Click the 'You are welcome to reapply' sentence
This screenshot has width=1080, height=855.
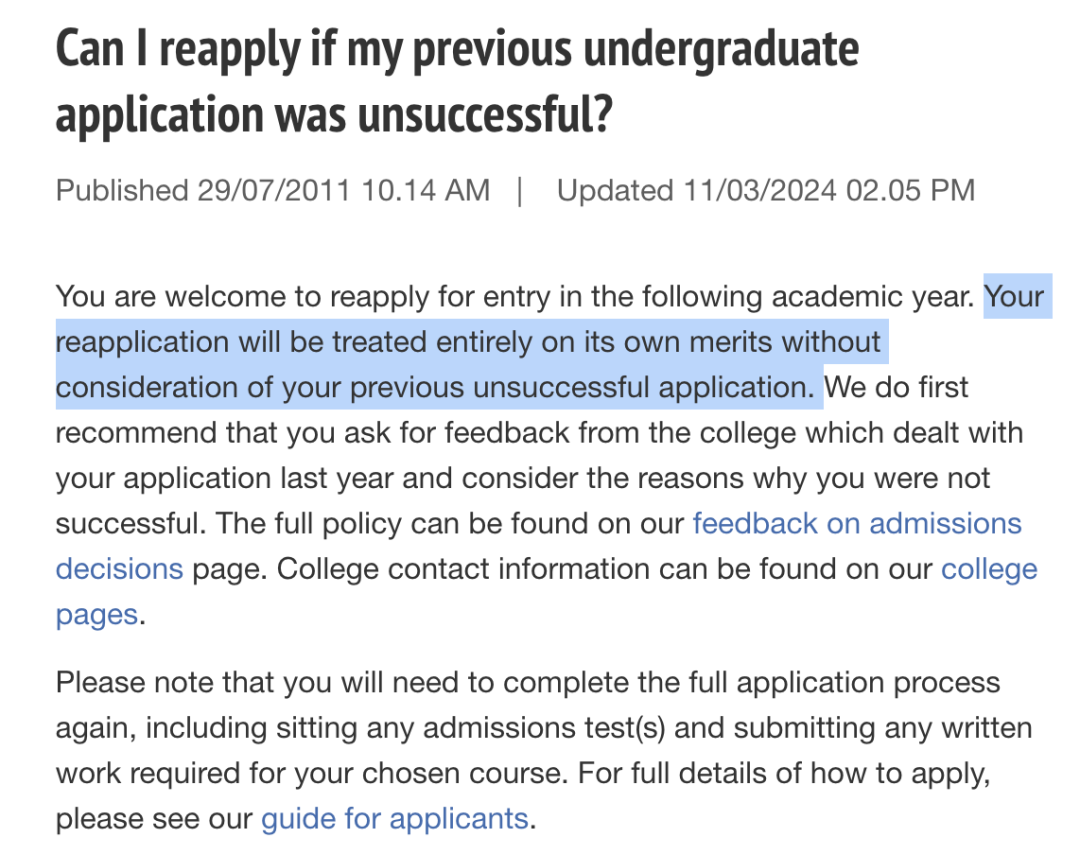(x=515, y=296)
